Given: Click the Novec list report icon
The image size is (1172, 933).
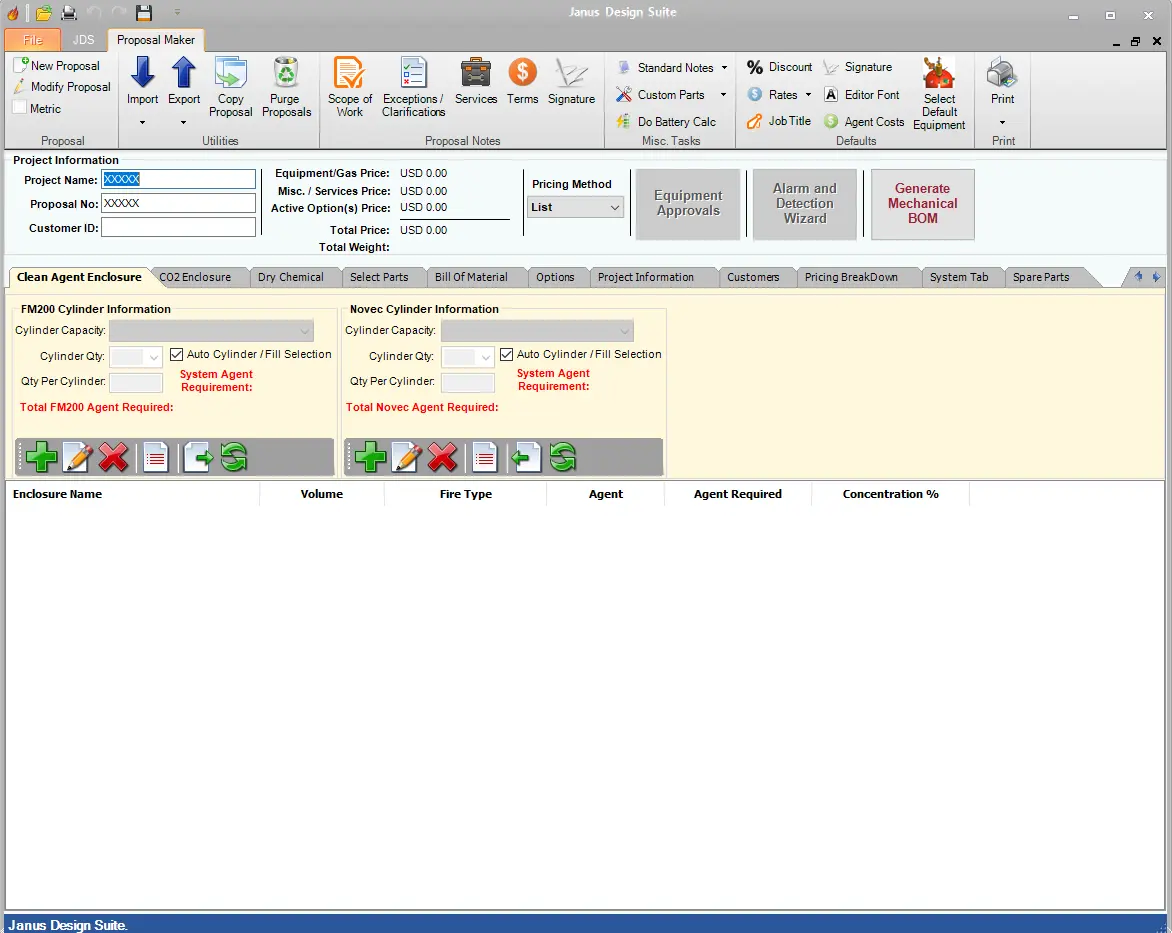Looking at the screenshot, I should (484, 458).
